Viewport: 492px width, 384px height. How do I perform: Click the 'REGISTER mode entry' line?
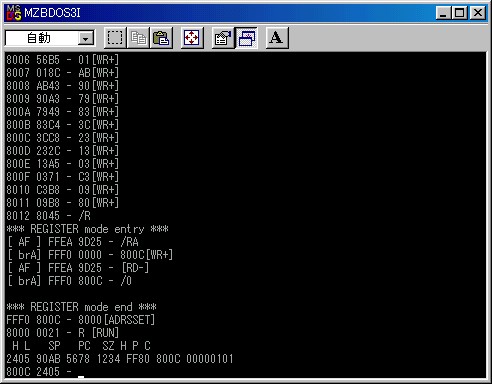click(87, 229)
